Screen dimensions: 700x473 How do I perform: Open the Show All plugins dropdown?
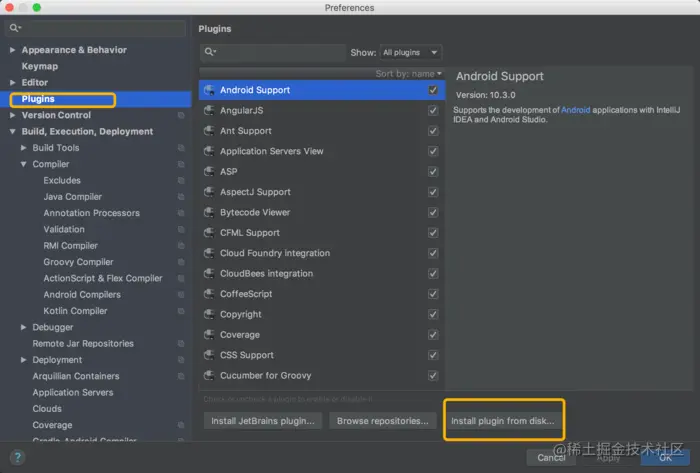pos(410,52)
